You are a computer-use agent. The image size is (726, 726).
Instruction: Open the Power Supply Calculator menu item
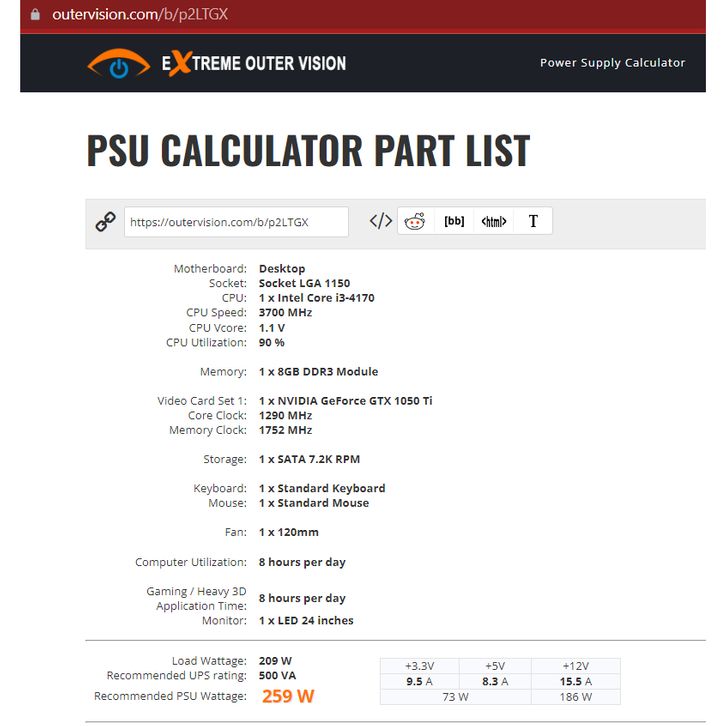[x=612, y=63]
